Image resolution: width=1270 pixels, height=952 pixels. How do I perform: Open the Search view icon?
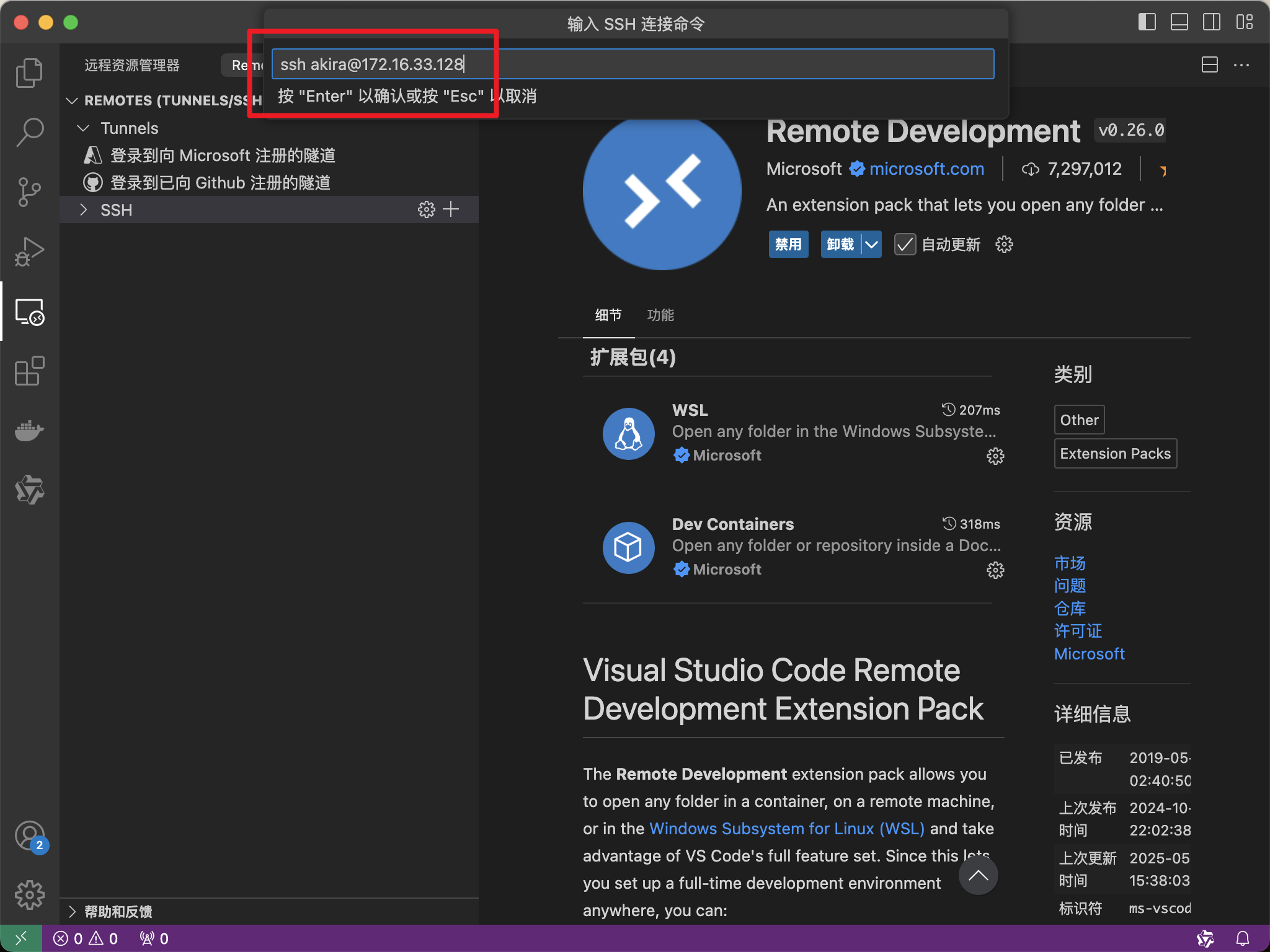[x=29, y=133]
